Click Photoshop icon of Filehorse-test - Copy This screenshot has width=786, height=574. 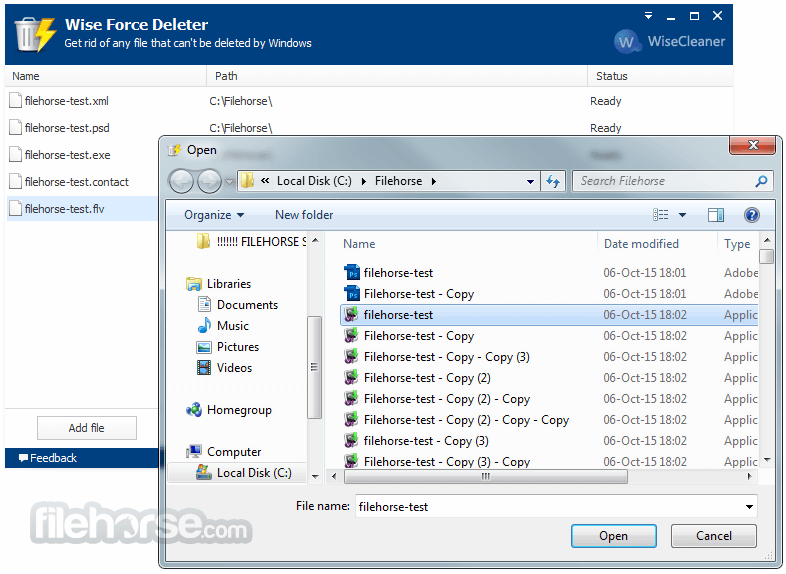tap(352, 294)
